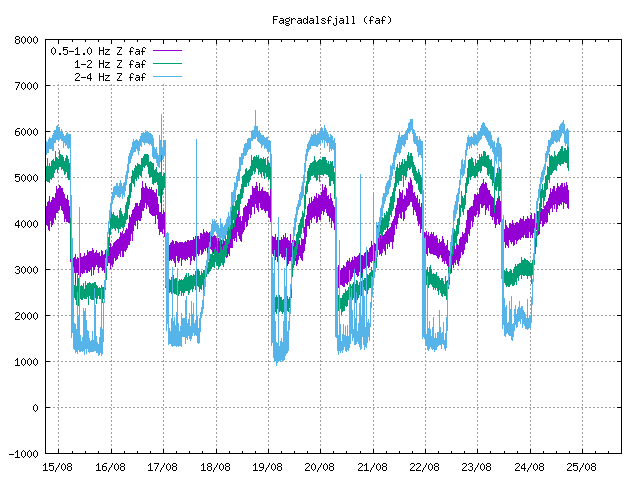The height and width of the screenshot is (480, 640).
Task: Pick the 19/08 date on the time axis
Action: tap(267, 467)
